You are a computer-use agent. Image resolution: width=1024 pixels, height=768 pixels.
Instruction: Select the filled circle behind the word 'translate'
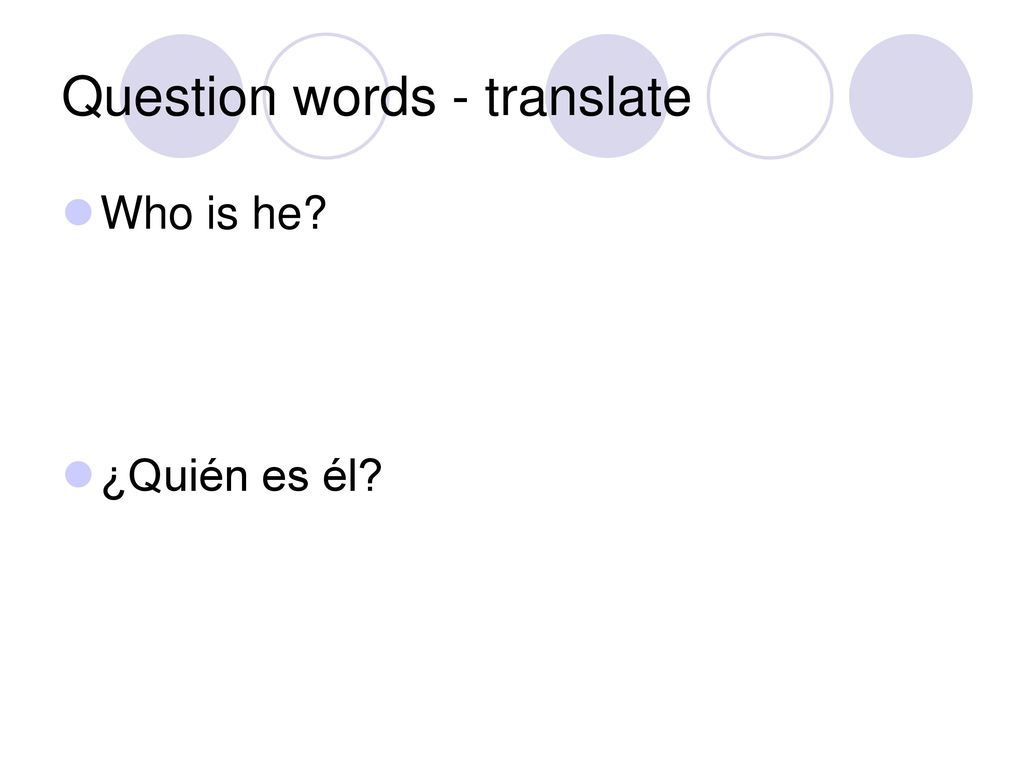pyautogui.click(x=607, y=96)
